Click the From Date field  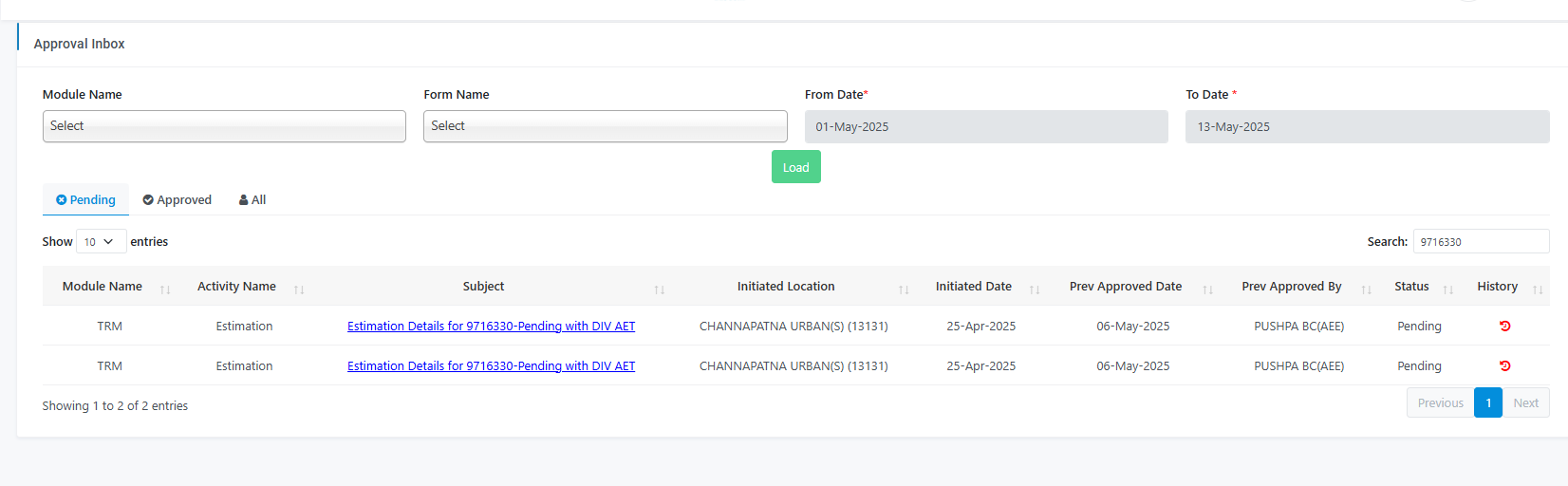click(x=986, y=127)
